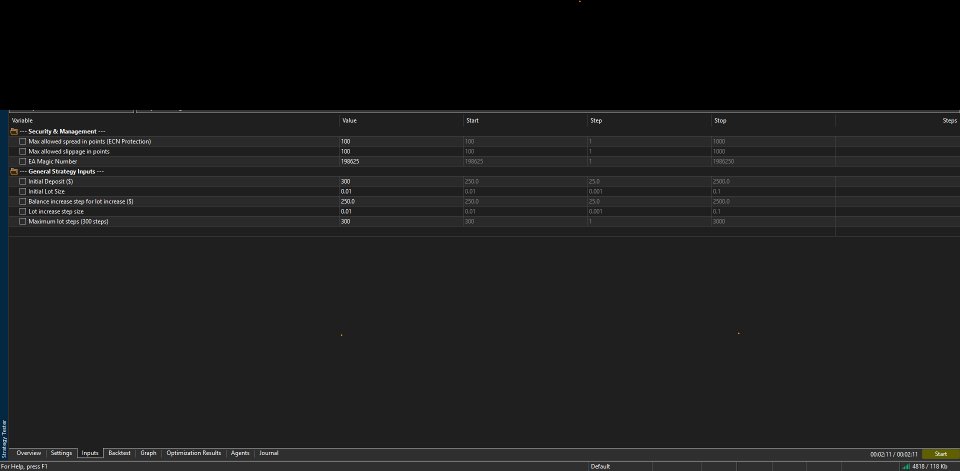Image resolution: width=960 pixels, height=471 pixels.
Task: Edit Lot increase step size value 0.01
Action: (x=401, y=211)
